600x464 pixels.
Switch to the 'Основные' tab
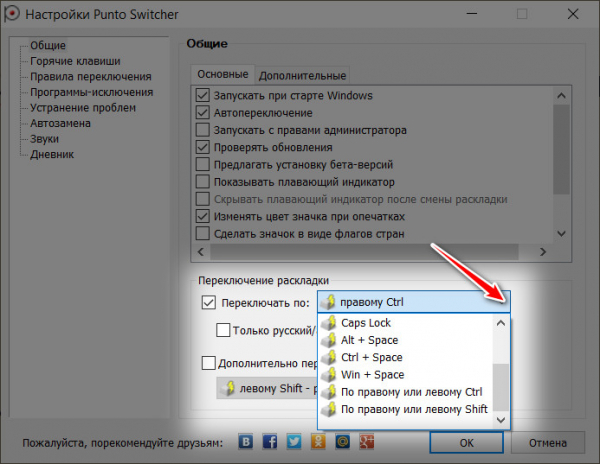pyautogui.click(x=223, y=74)
